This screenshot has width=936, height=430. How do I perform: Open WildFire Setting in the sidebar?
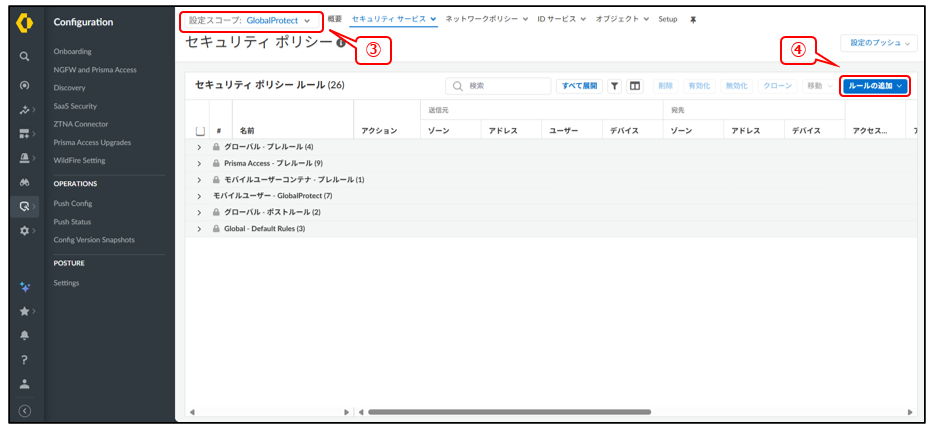coord(79,161)
